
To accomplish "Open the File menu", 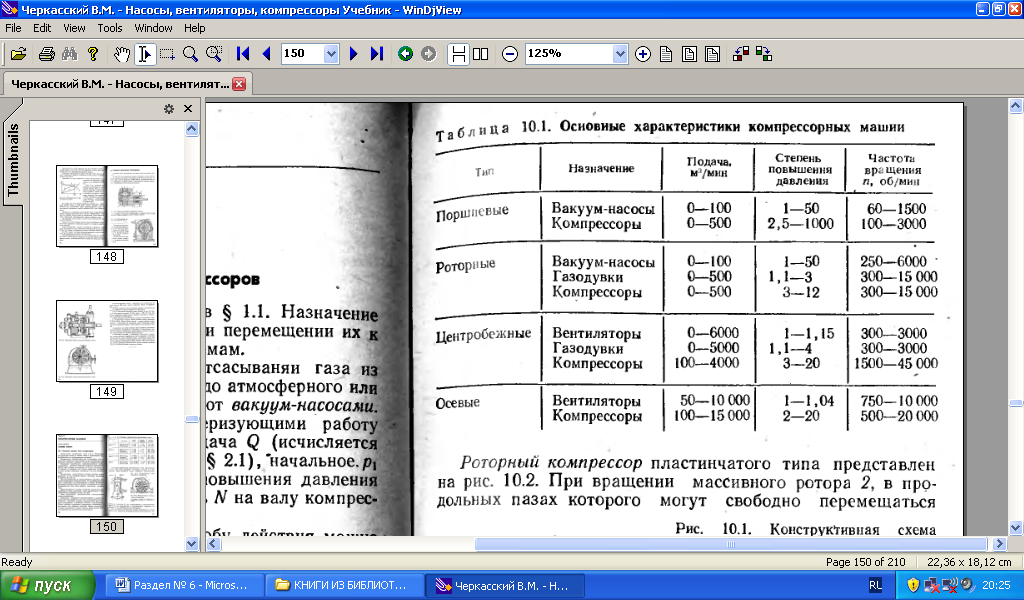I will [13, 28].
